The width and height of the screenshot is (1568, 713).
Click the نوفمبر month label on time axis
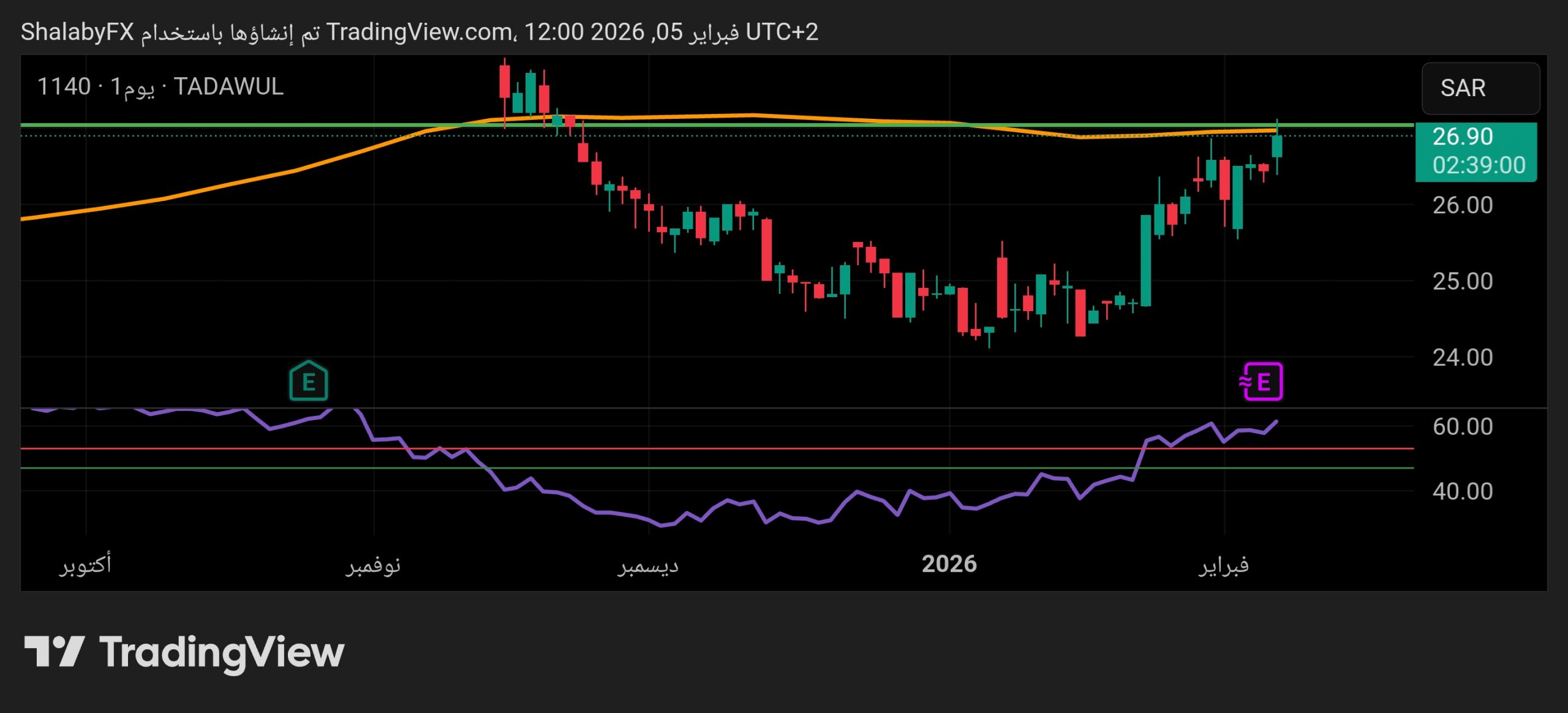(373, 565)
